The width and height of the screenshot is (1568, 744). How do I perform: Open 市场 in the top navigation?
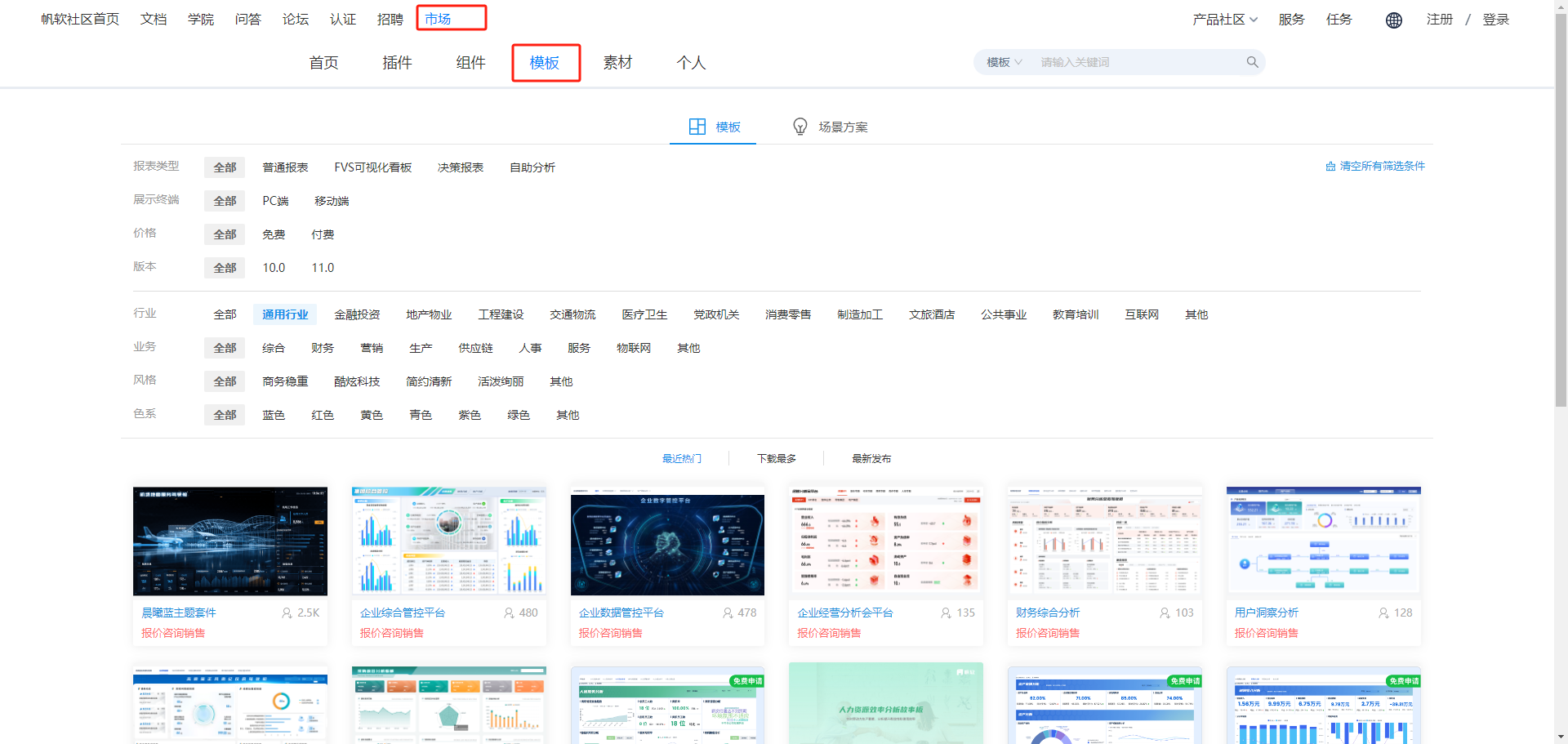[x=438, y=19]
